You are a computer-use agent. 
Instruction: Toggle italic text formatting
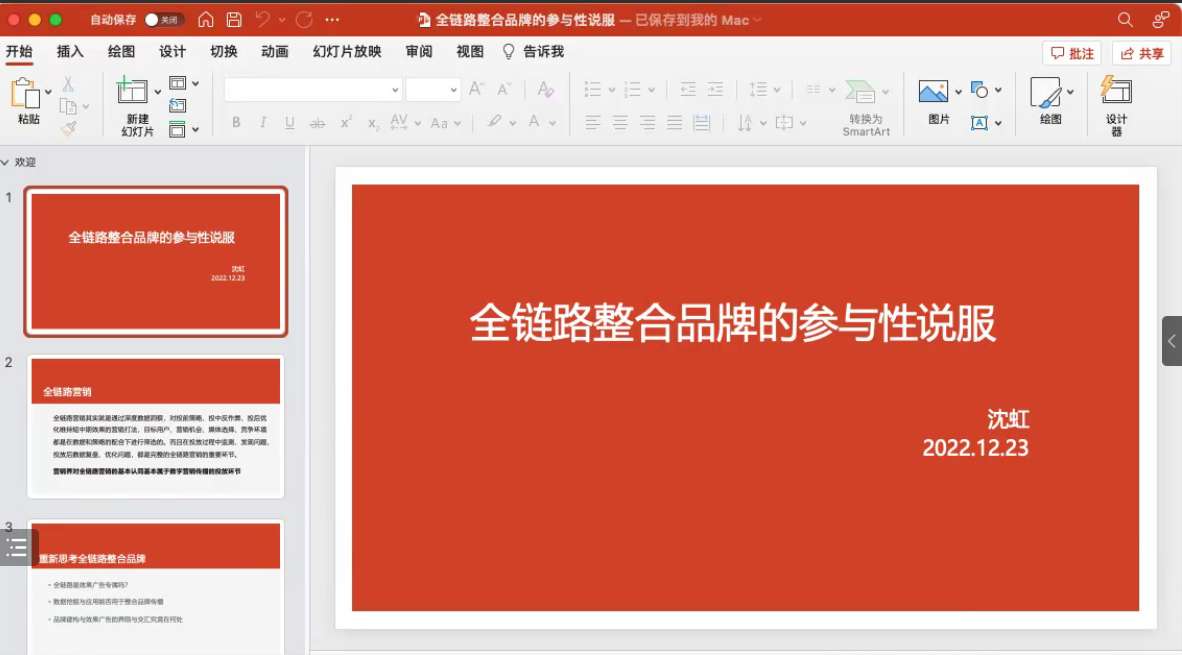pyautogui.click(x=263, y=123)
